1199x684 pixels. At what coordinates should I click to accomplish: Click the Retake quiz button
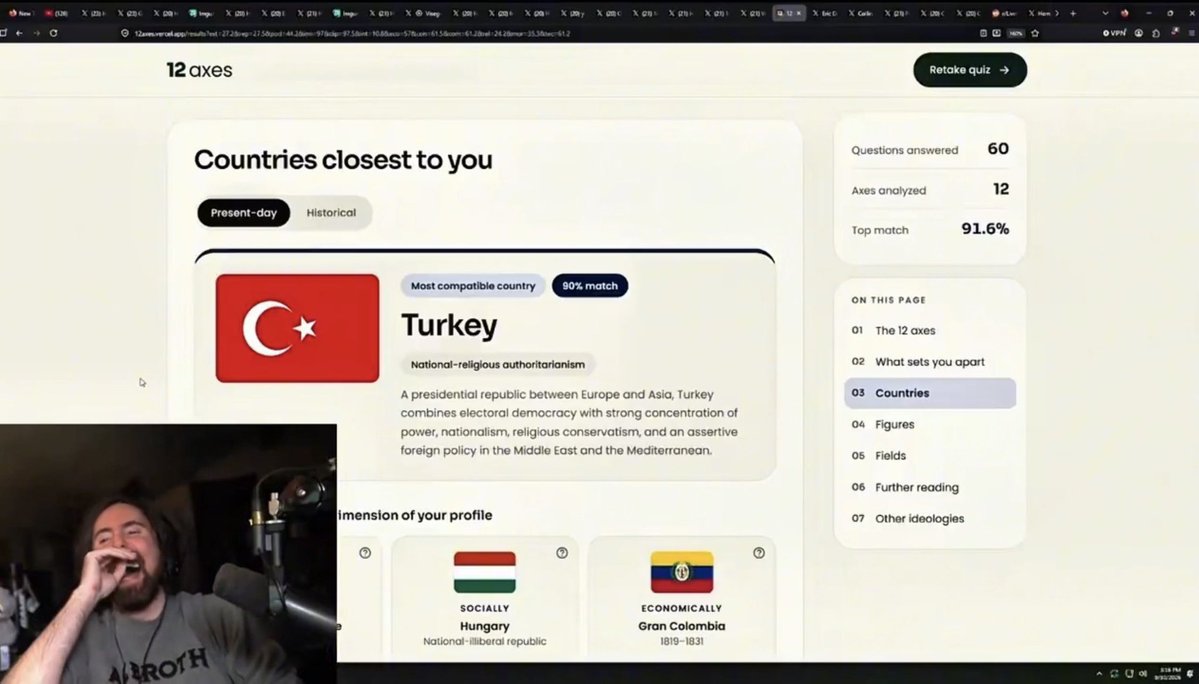pos(970,70)
